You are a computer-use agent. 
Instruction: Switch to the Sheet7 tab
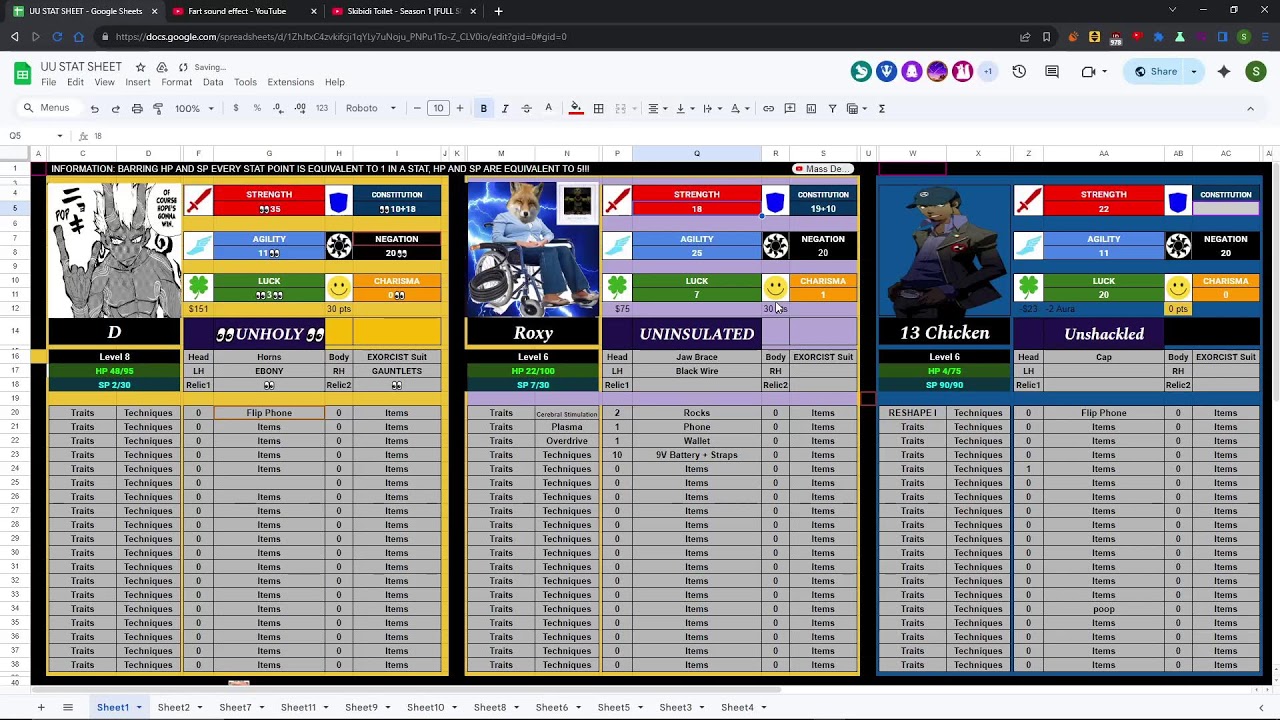(241, 707)
